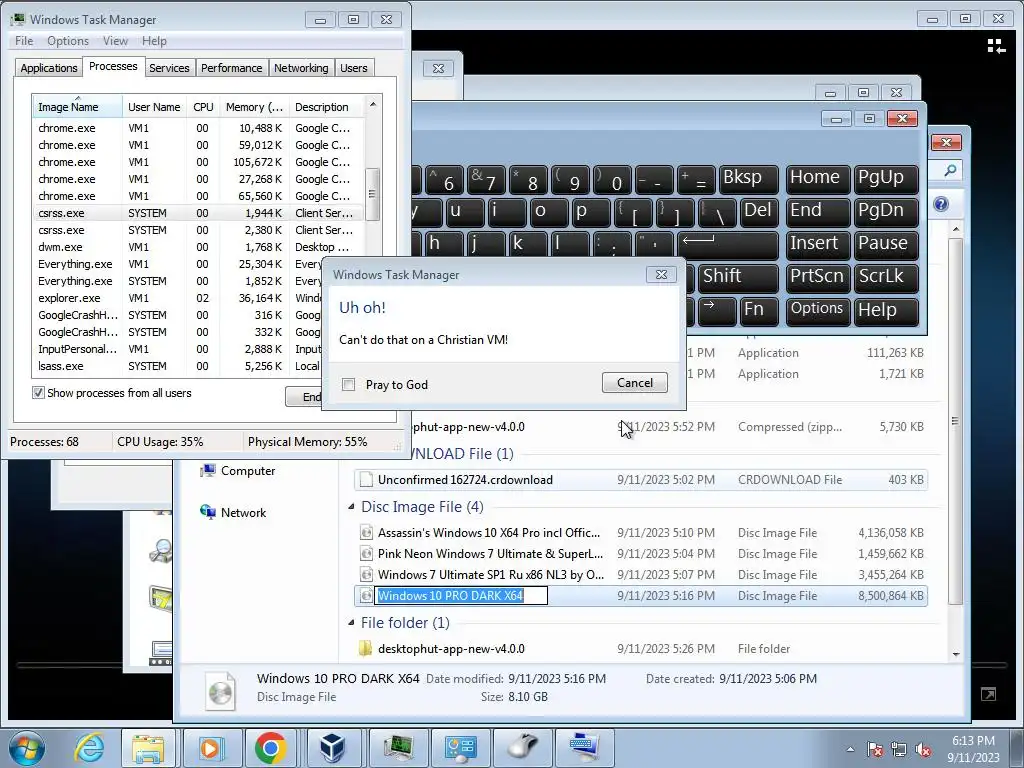The width and height of the screenshot is (1024, 768).
Task: Collapse the File folder group
Action: tap(351, 622)
